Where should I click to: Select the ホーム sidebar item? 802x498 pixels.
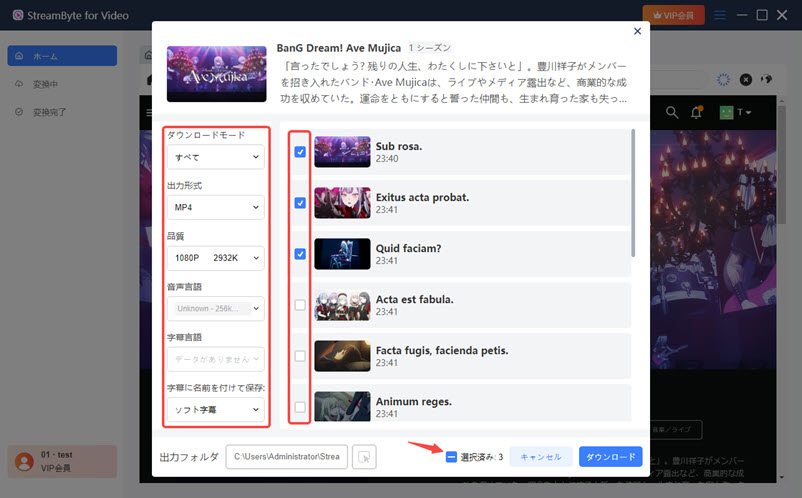(62, 56)
